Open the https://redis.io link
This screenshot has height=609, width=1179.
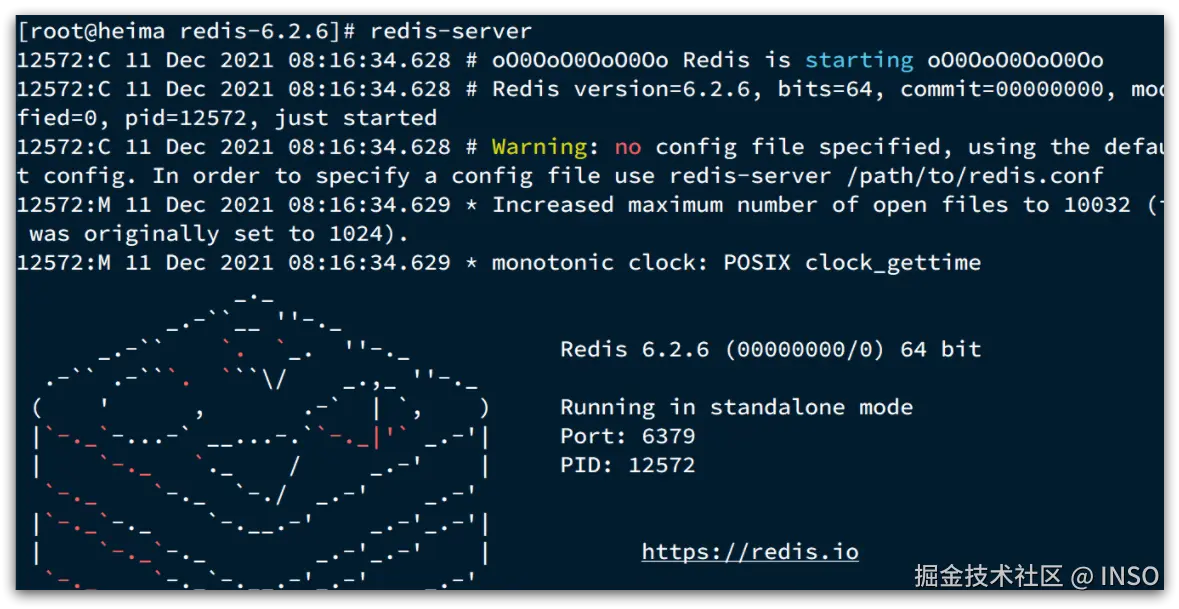pos(750,552)
